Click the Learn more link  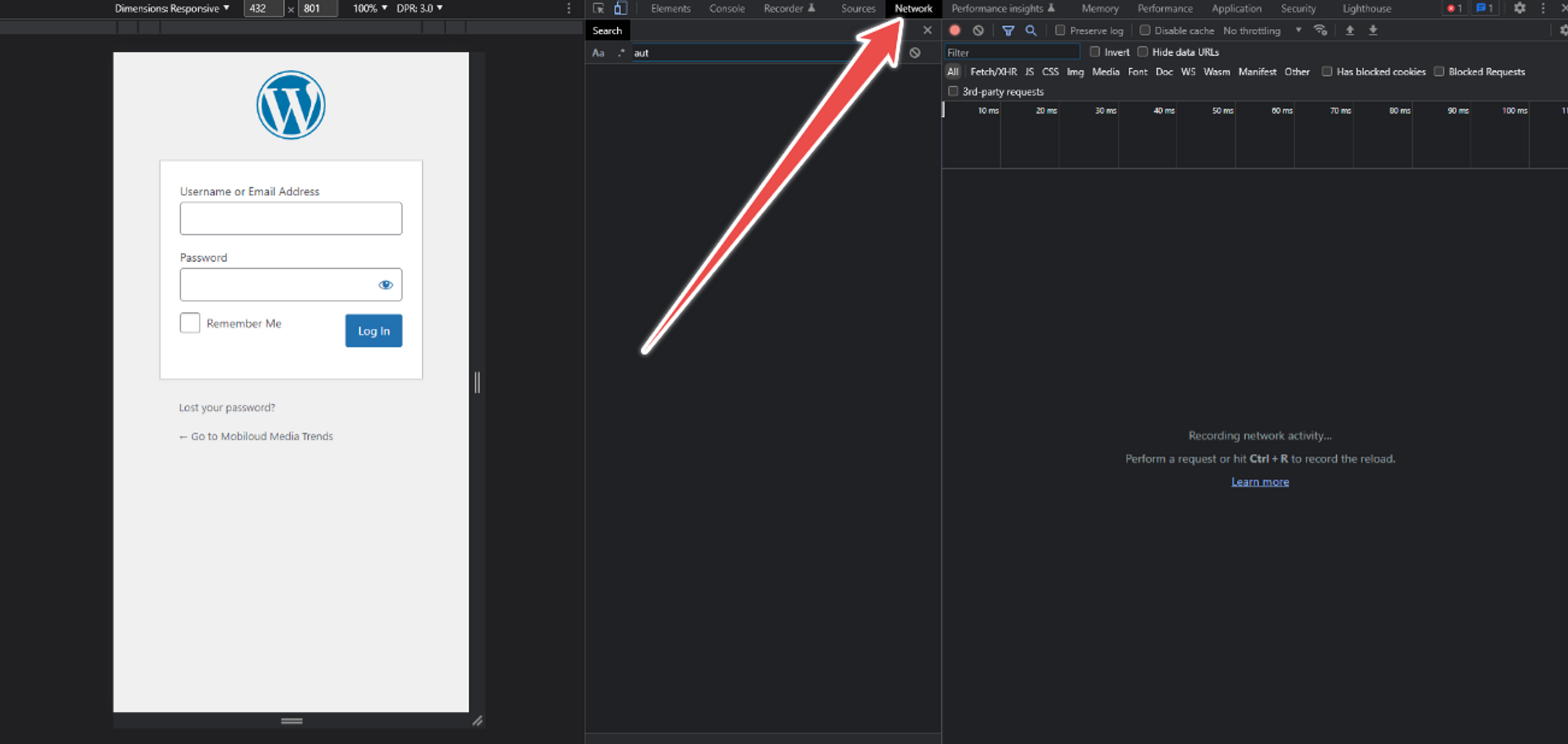(1260, 482)
